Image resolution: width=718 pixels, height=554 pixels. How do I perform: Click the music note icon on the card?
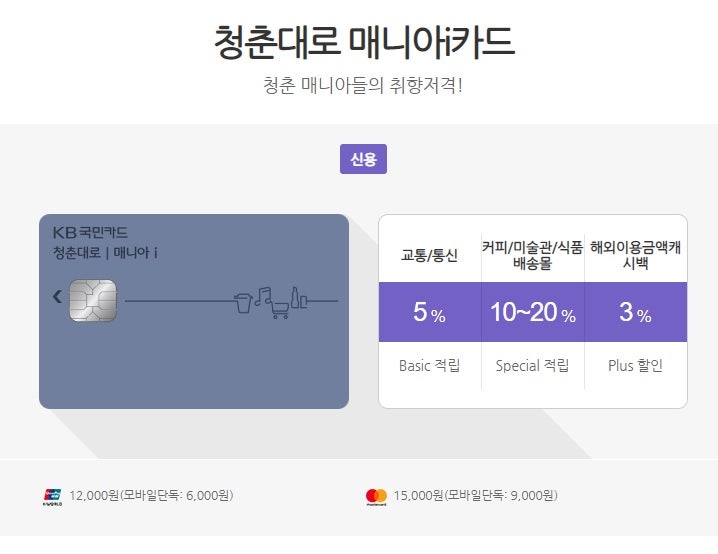(x=263, y=296)
